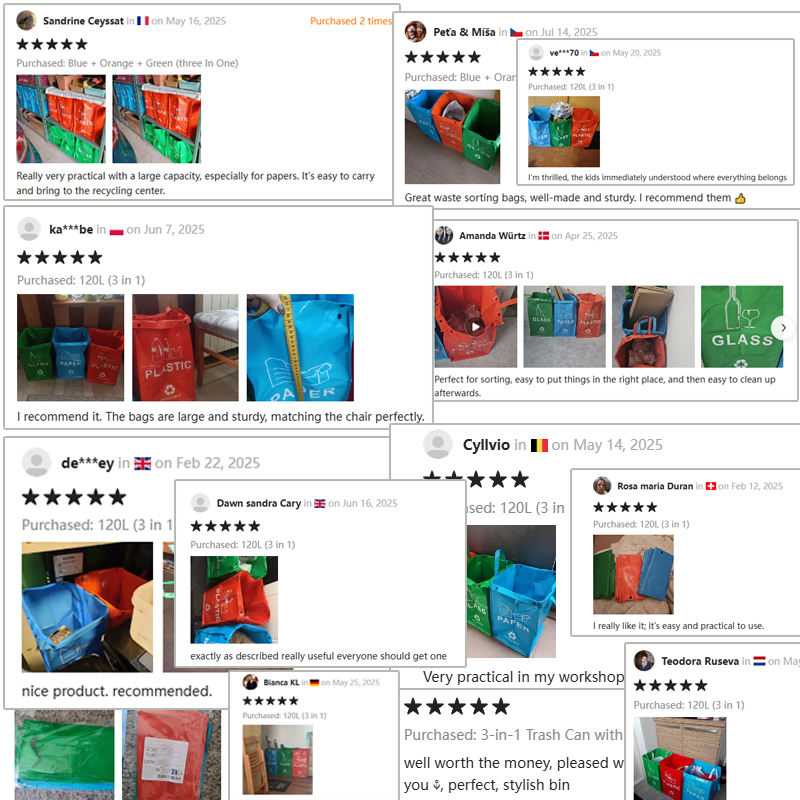Open Sandrine Ceyssat's profile avatar
This screenshot has height=800, width=800.
27,21
